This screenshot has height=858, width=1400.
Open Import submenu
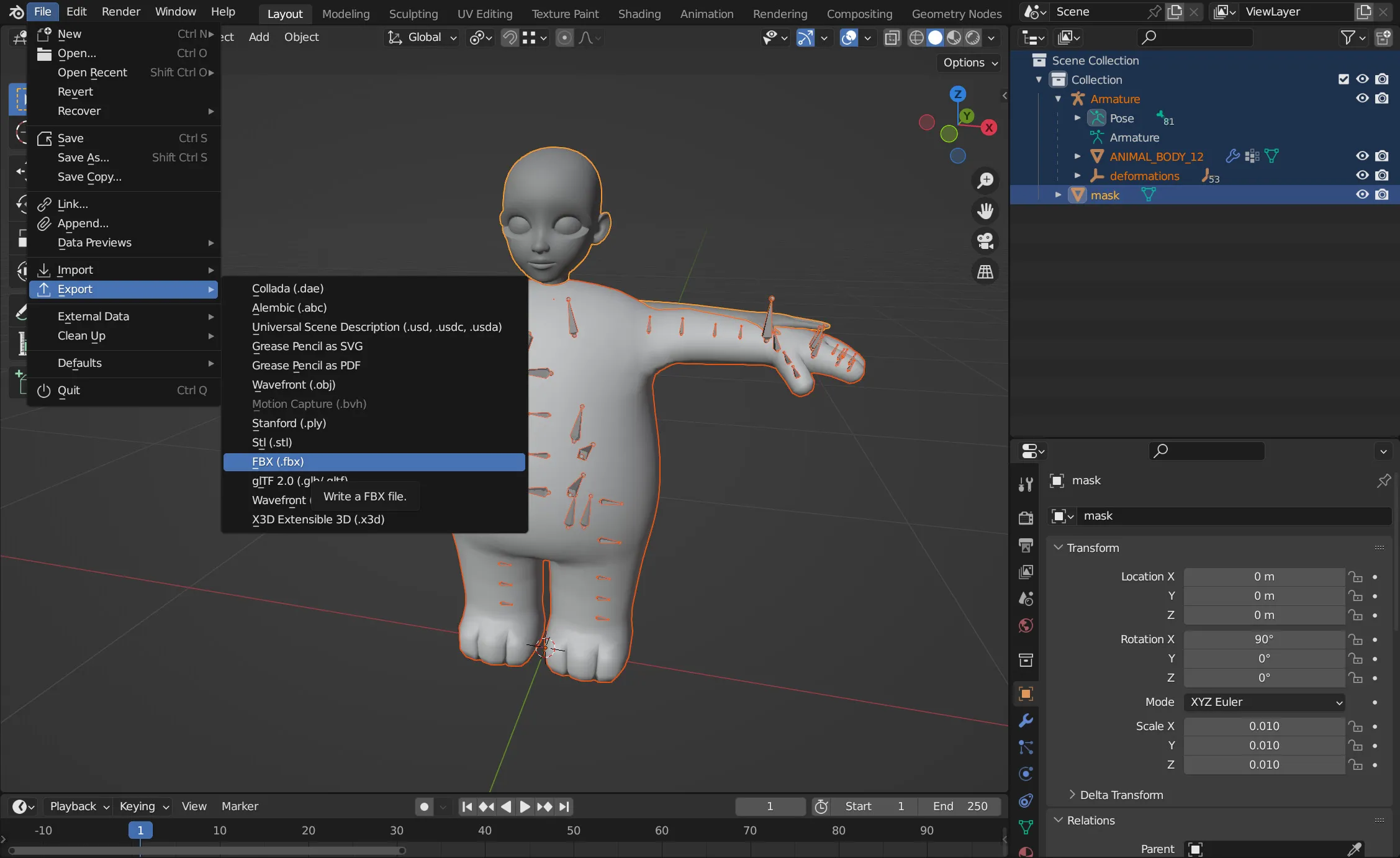click(124, 270)
